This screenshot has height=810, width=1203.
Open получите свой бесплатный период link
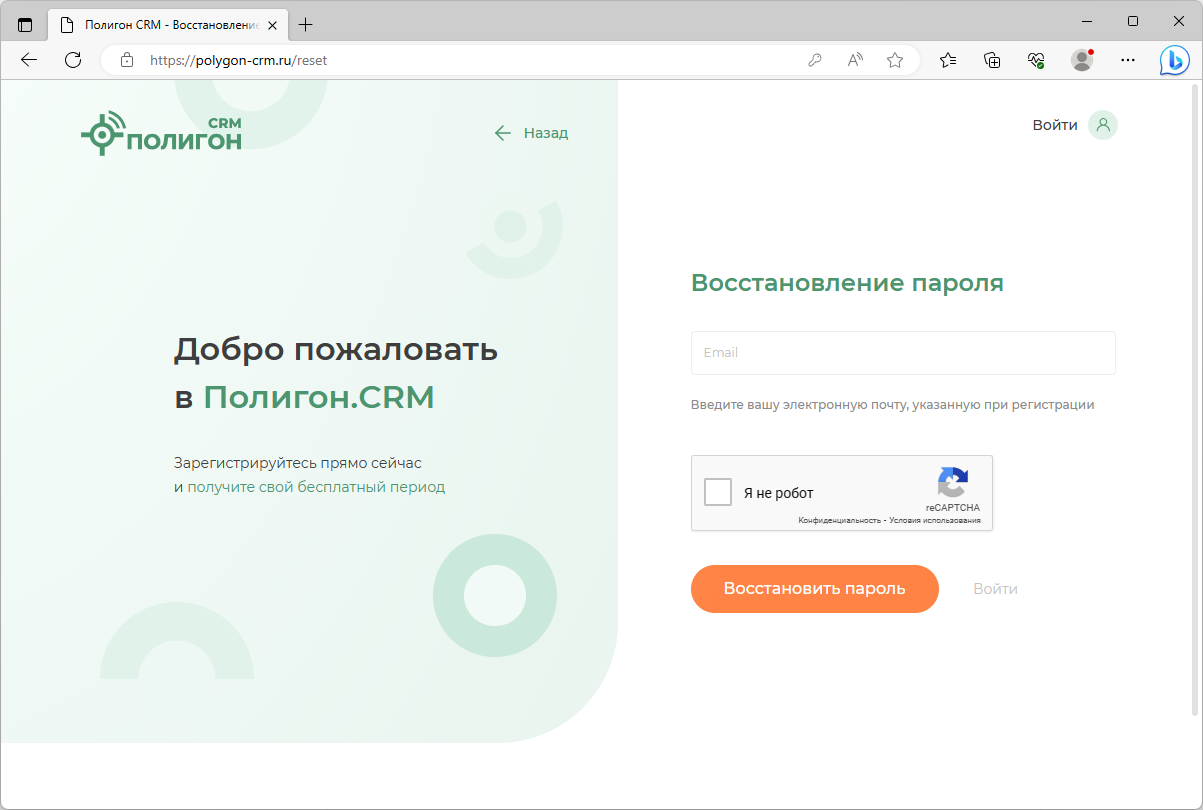click(316, 487)
